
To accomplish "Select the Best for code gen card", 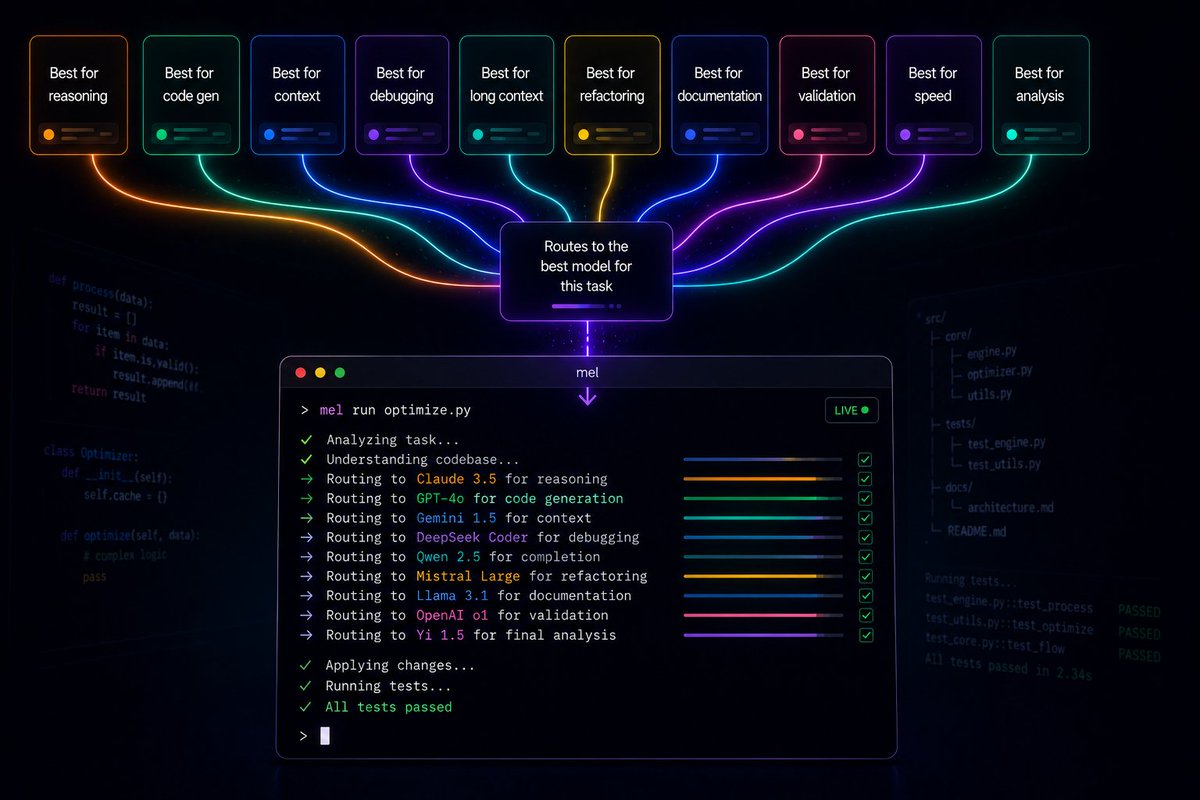I will point(191,95).
